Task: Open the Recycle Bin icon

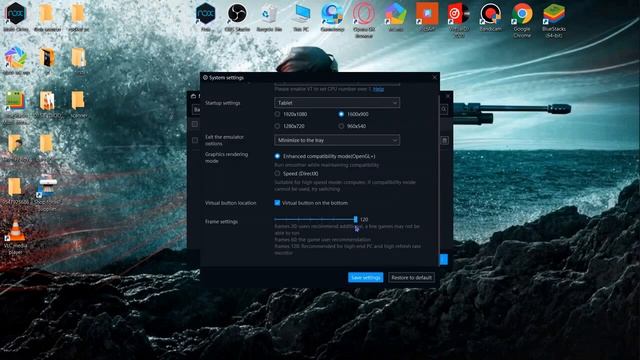Action: [269, 17]
